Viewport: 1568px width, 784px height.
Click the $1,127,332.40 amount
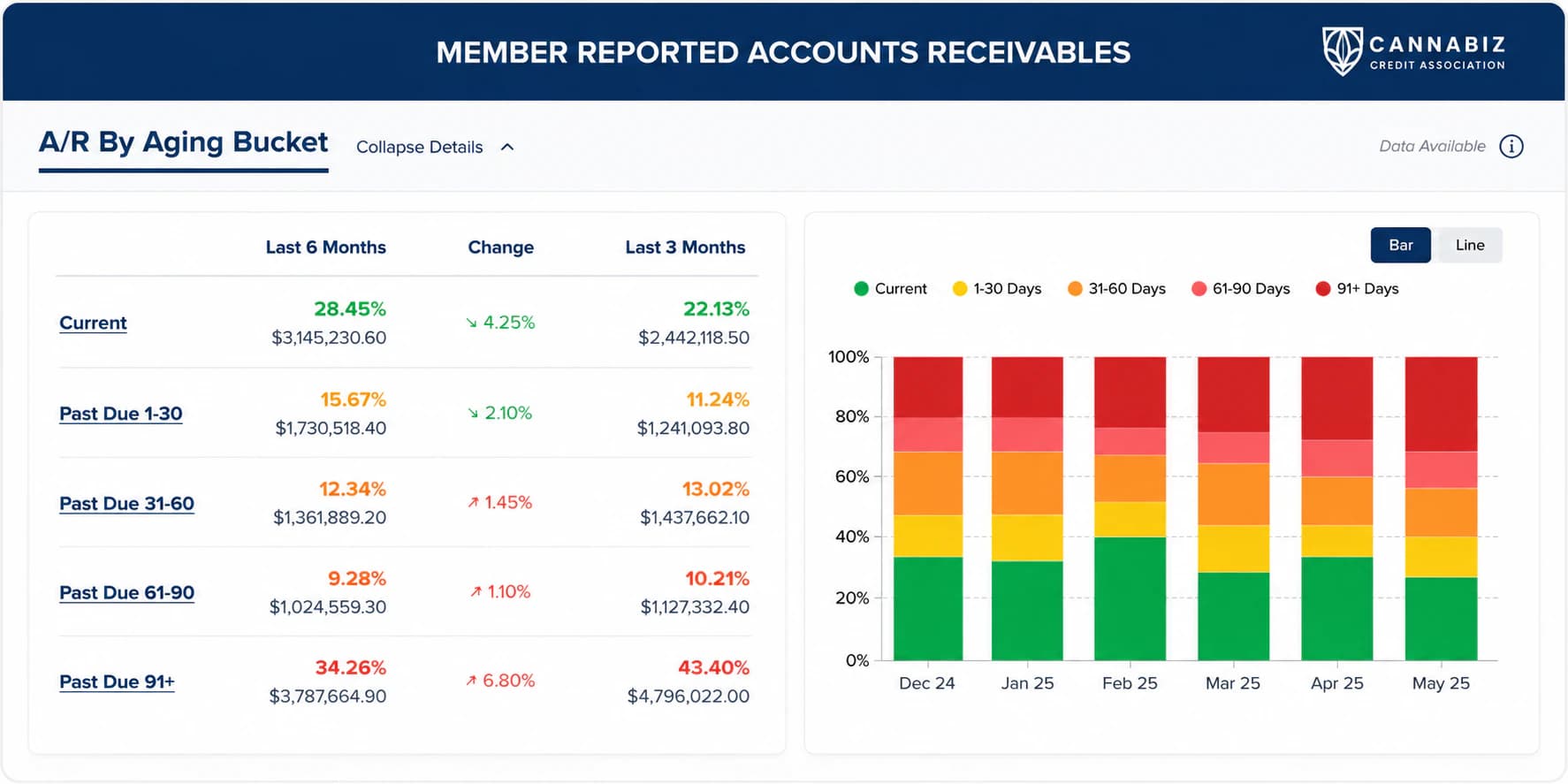[695, 607]
